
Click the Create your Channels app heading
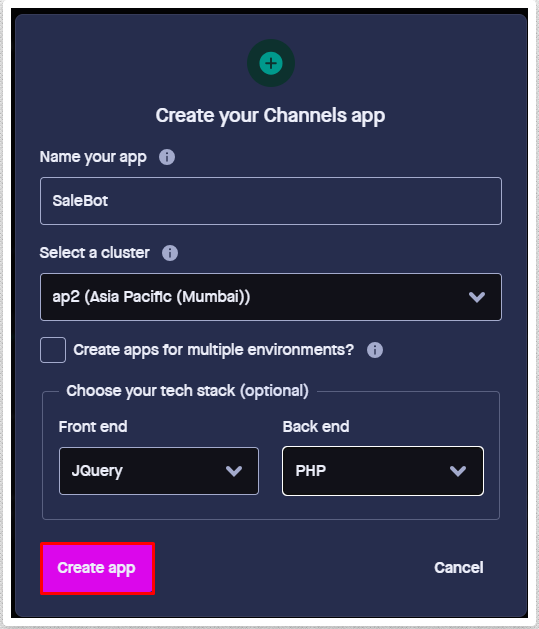click(270, 116)
